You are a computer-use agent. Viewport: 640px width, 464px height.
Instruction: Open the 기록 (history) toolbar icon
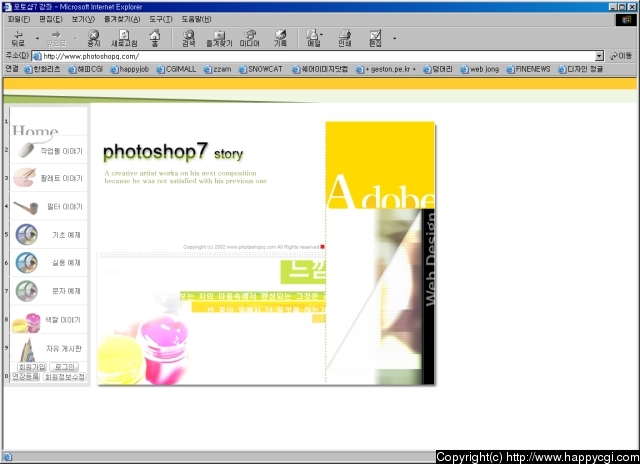click(280, 38)
